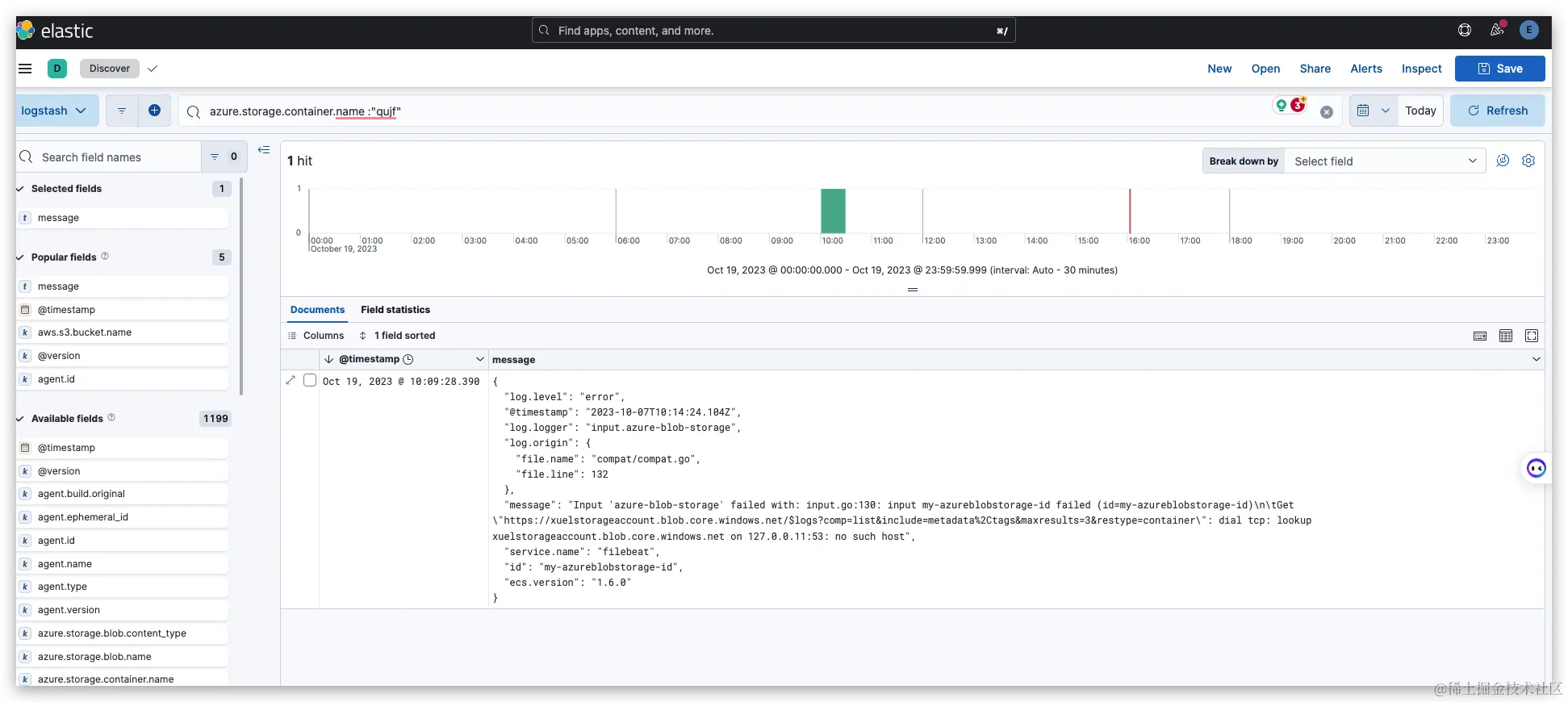Switch to the Documents tab
Image resolution: width=1568 pixels, height=702 pixels.
coord(317,310)
